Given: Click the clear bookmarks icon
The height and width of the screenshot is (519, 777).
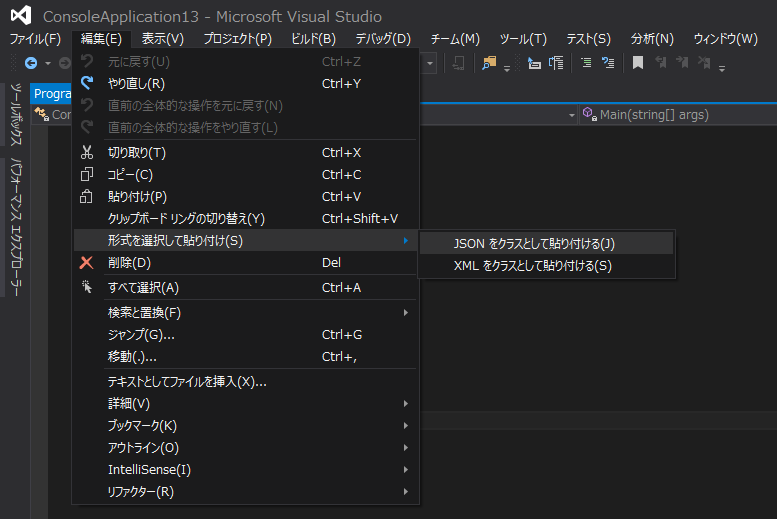Looking at the screenshot, I should pyautogui.click(x=704, y=62).
